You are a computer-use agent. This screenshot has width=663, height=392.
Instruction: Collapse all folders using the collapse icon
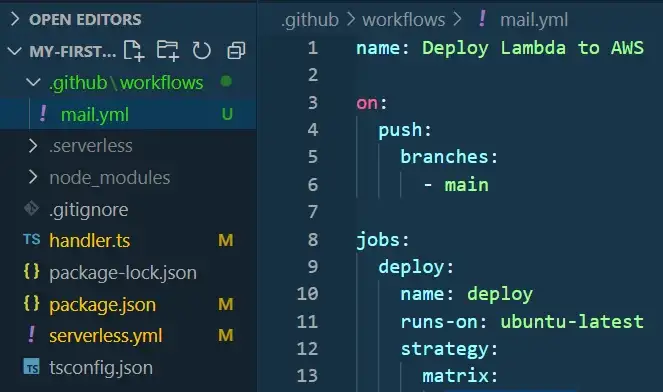click(x=236, y=51)
